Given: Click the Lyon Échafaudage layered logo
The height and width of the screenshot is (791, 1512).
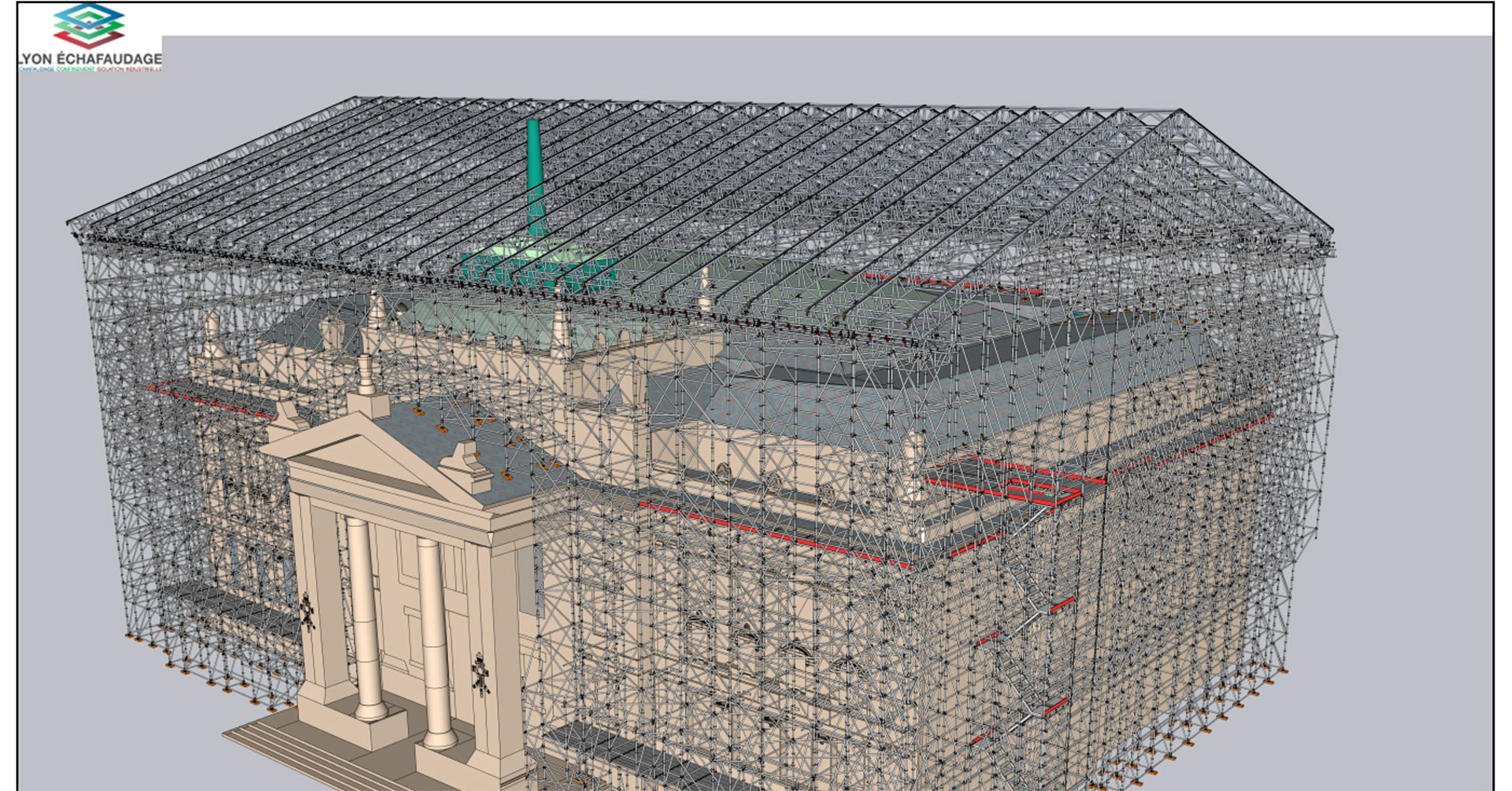Looking at the screenshot, I should (x=88, y=28).
